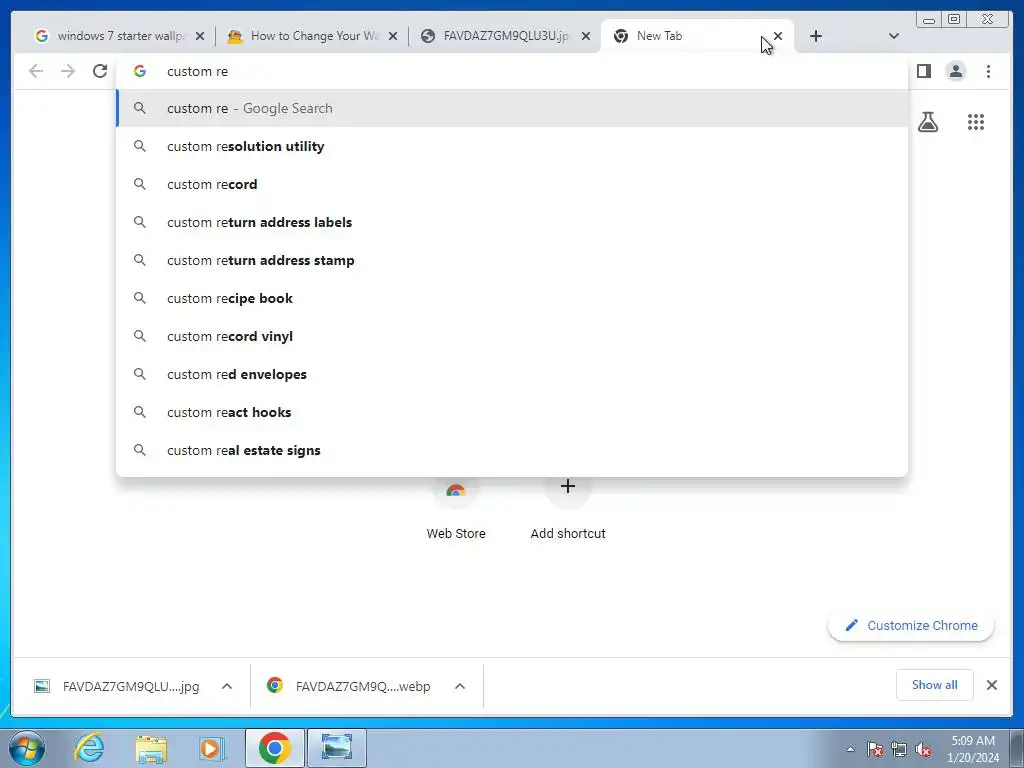The image size is (1024, 768).
Task: Select 'custom red envelopes' suggestion
Action: point(512,374)
